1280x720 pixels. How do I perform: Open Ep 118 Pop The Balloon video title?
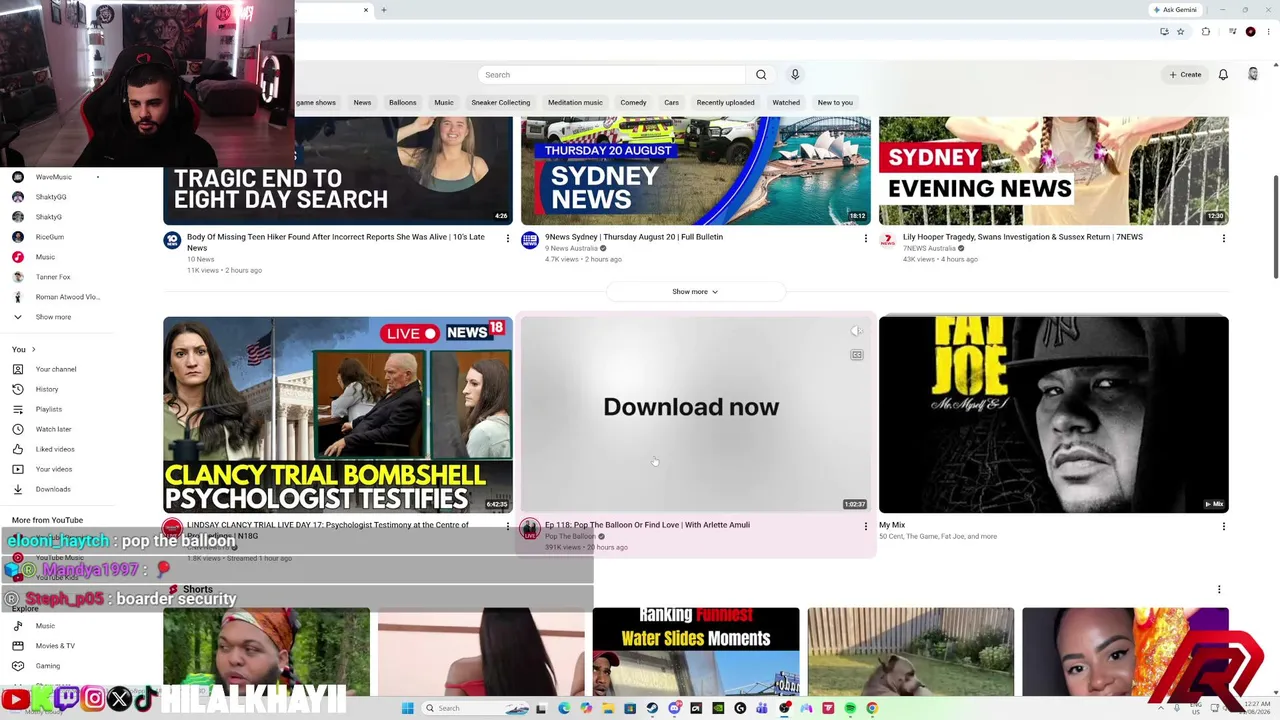(x=647, y=525)
